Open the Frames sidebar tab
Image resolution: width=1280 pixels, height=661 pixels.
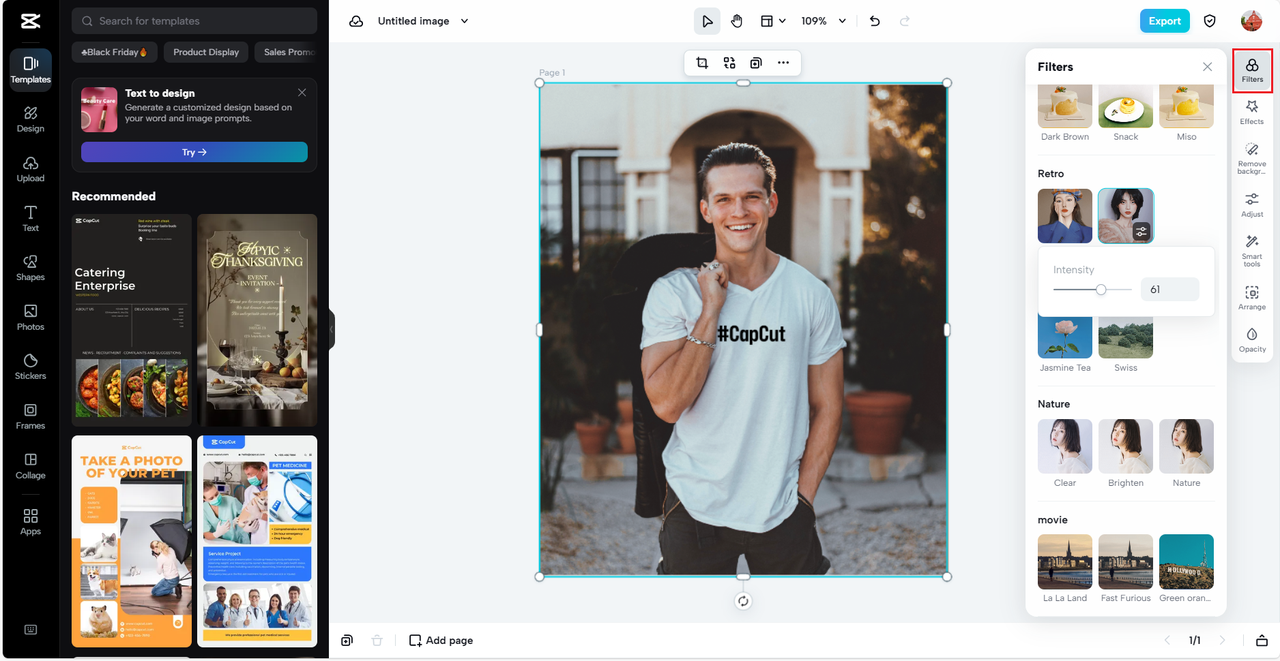pyautogui.click(x=30, y=416)
